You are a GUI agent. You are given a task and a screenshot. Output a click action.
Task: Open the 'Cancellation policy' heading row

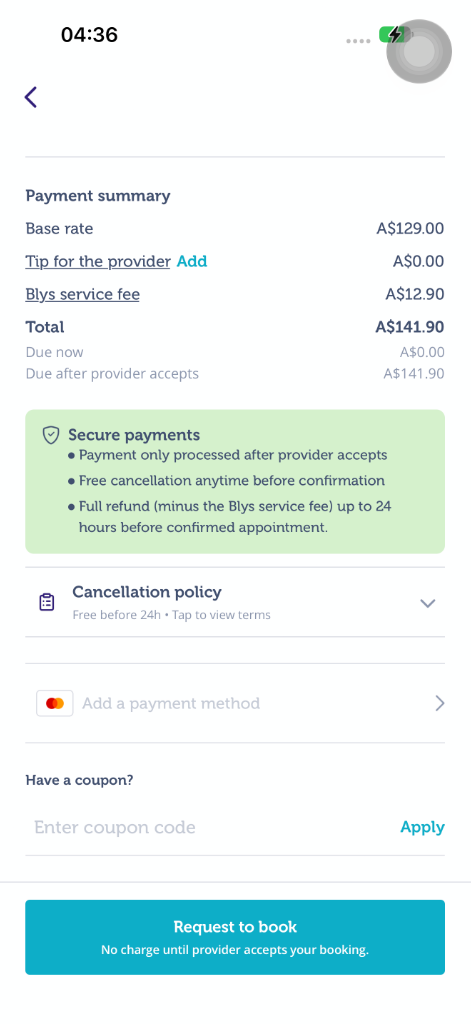235,602
